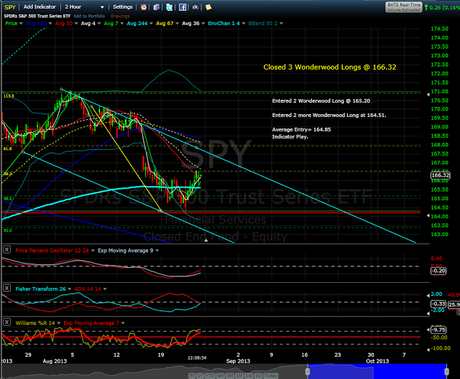
Task: Click the Add to Portfolio link
Action: (89, 16)
